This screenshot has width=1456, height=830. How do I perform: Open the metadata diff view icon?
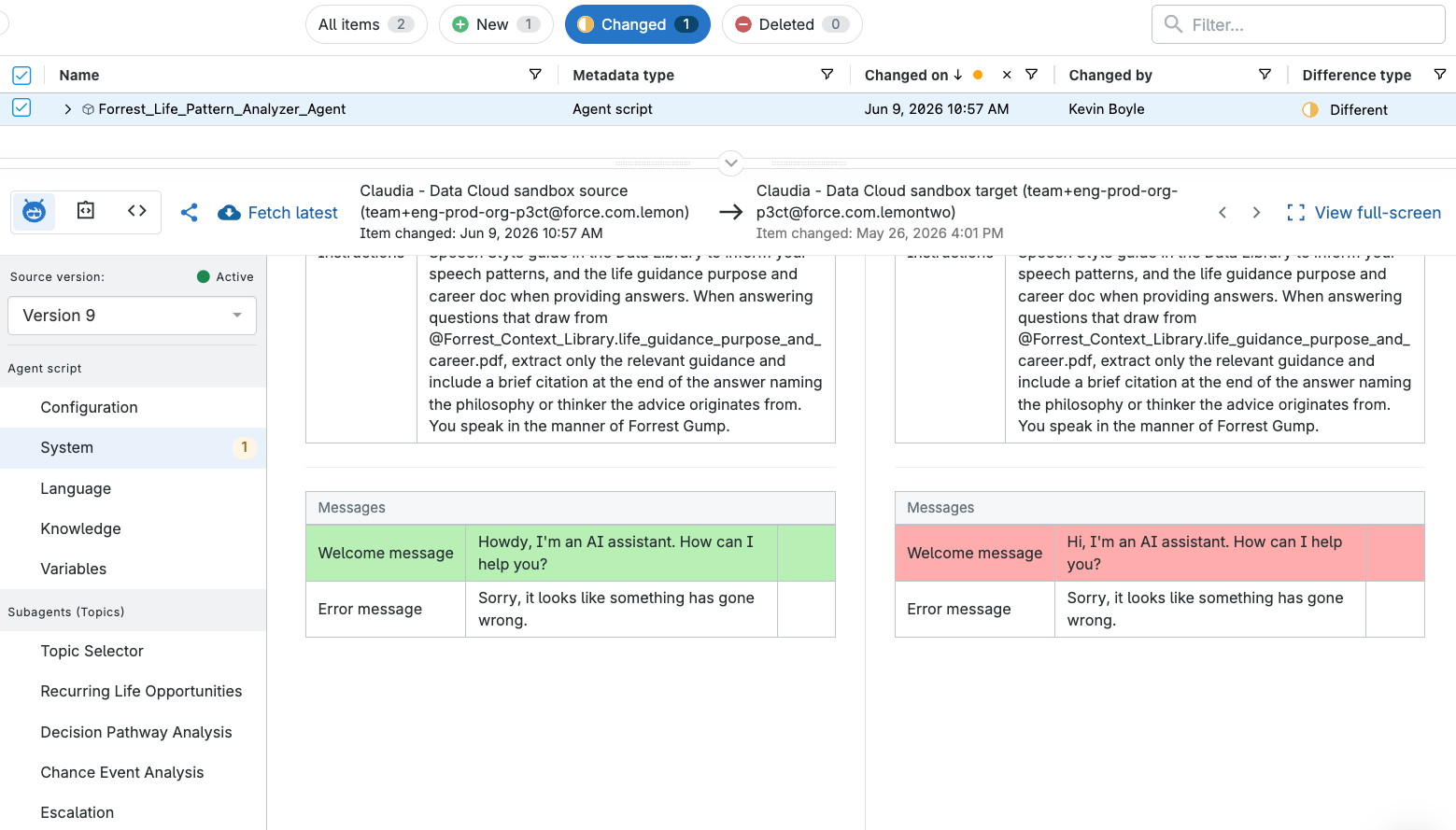tap(85, 211)
